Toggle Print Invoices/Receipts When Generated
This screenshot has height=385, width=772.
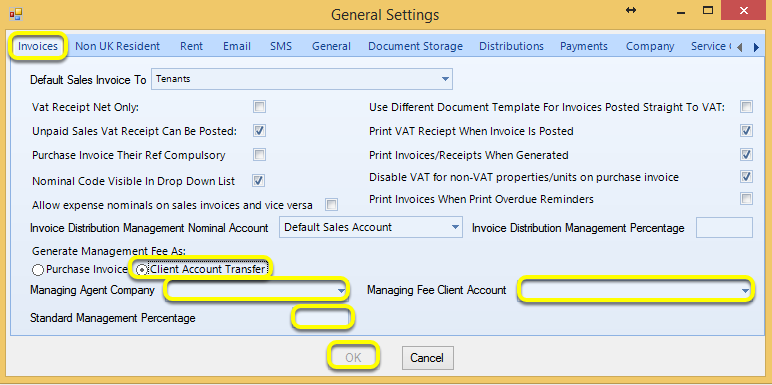747,155
